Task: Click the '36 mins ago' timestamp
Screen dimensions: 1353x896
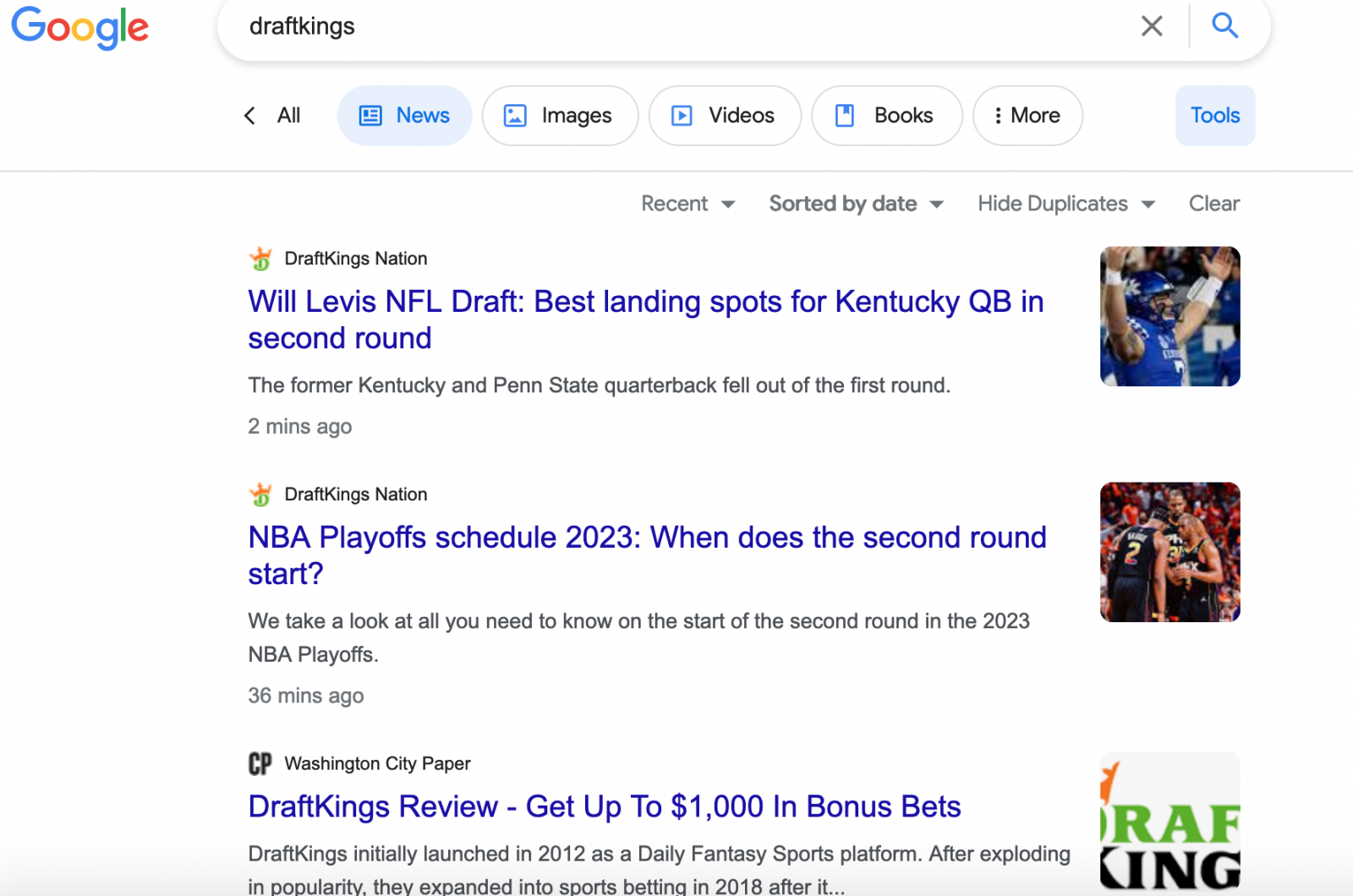Action: coord(306,697)
